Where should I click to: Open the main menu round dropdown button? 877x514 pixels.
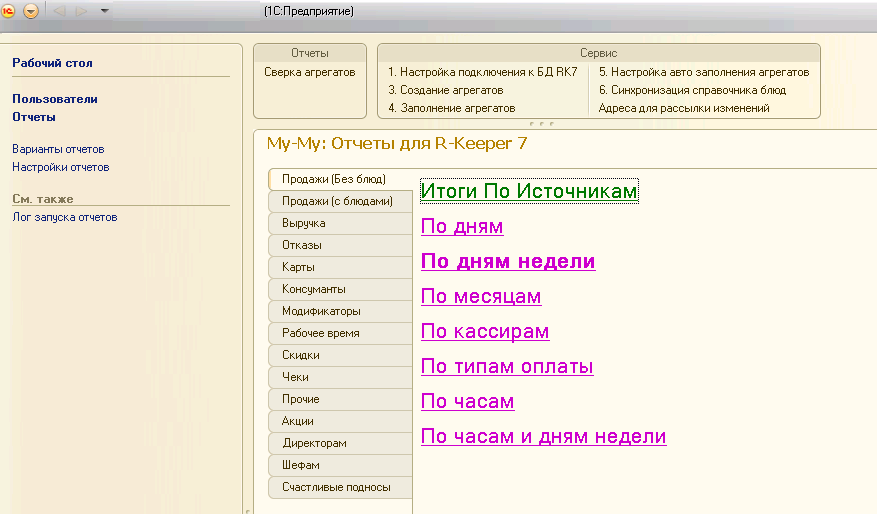pyautogui.click(x=31, y=11)
